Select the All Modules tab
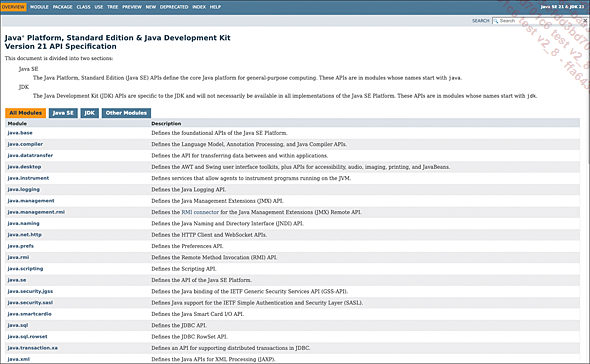 pos(26,113)
